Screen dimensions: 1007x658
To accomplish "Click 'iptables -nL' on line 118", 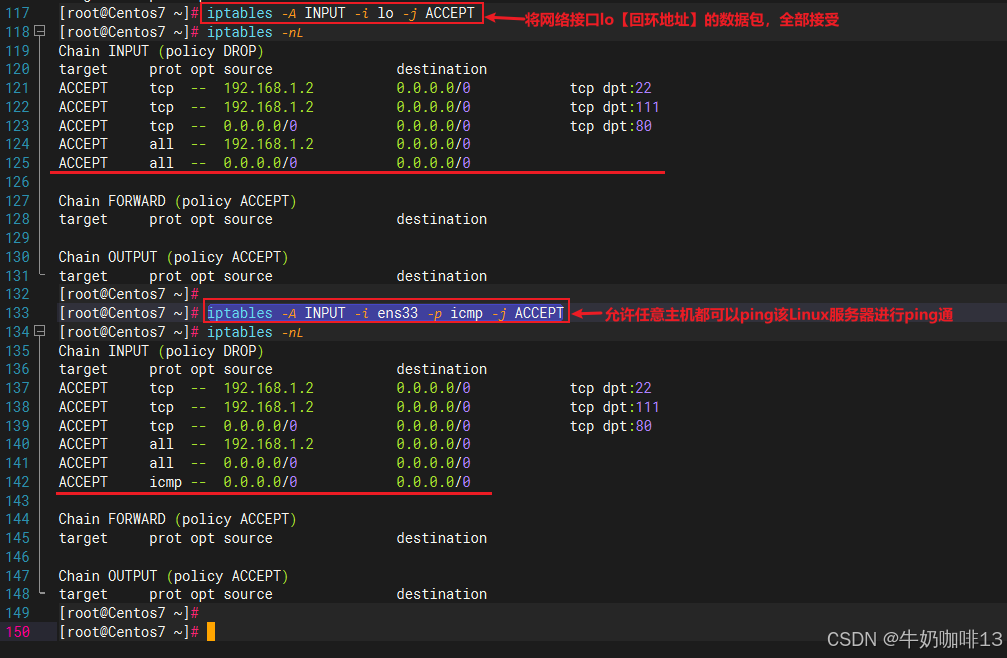I will (x=254, y=31).
